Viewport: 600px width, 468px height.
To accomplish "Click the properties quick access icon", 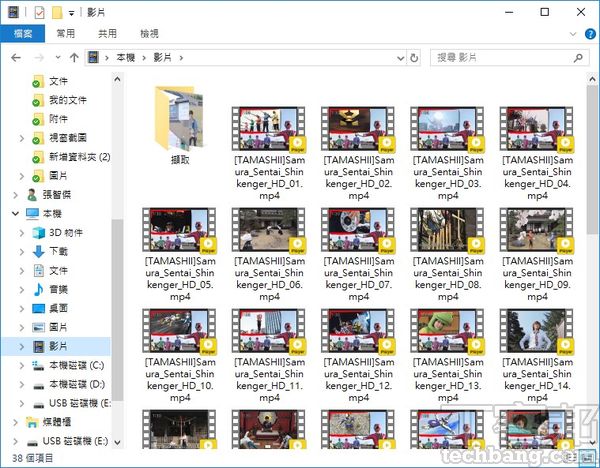I will pos(39,13).
